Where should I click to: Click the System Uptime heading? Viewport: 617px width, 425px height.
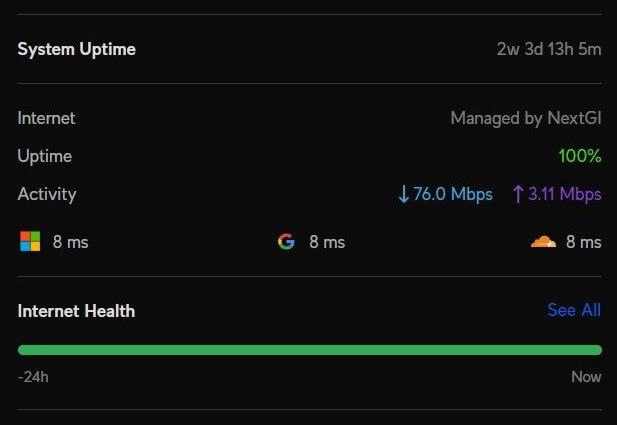tap(77, 49)
